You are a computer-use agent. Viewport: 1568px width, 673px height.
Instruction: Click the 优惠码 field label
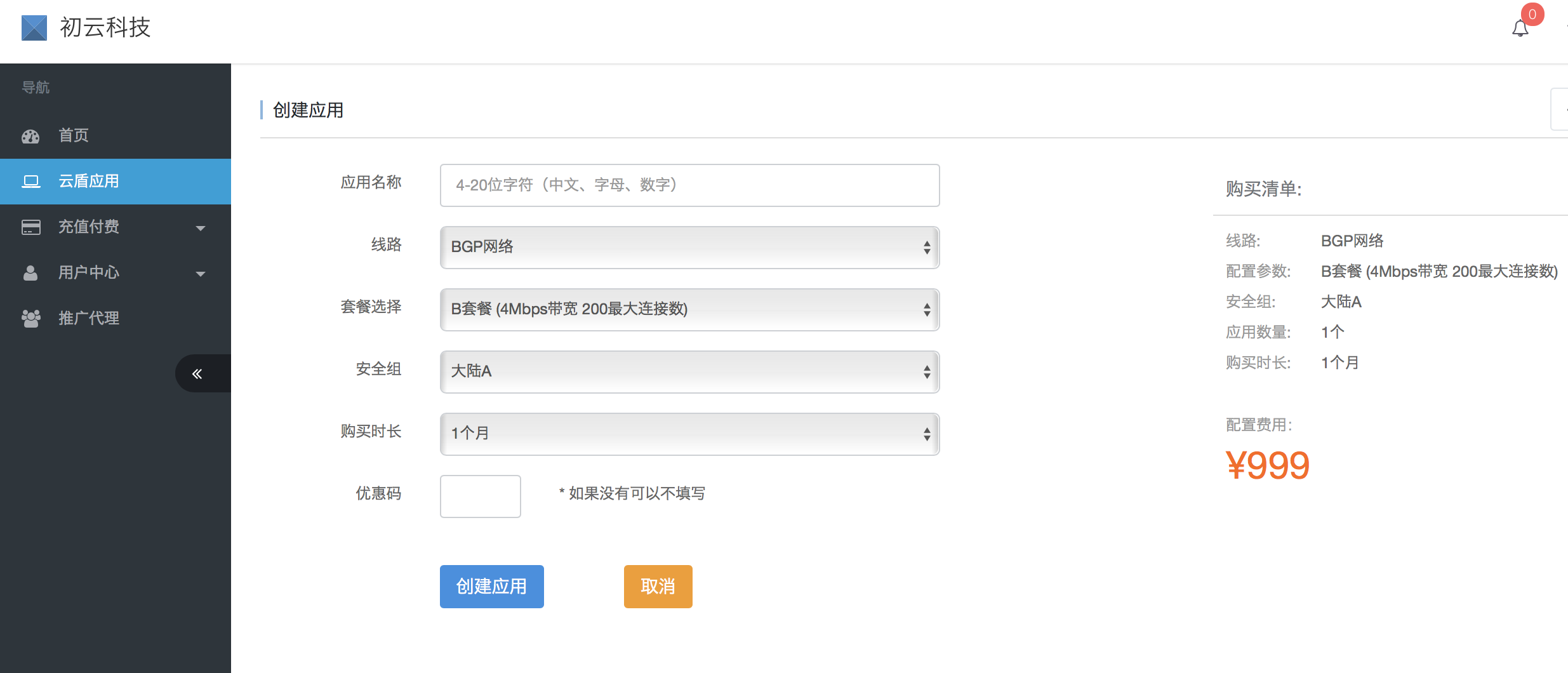pos(378,494)
